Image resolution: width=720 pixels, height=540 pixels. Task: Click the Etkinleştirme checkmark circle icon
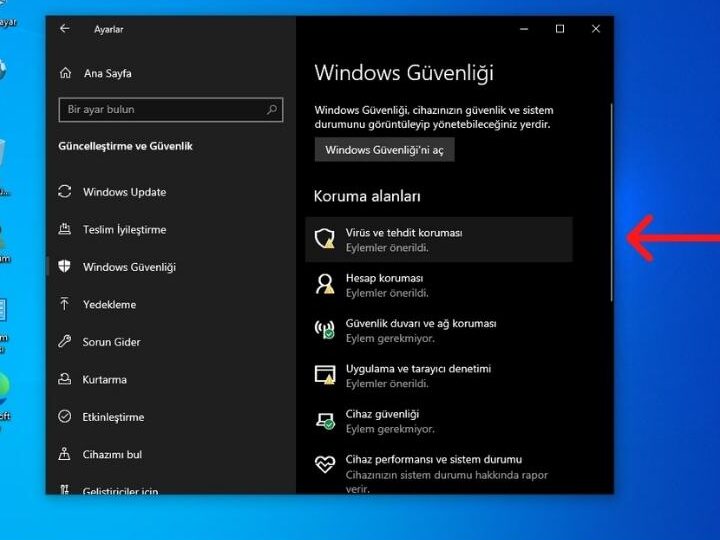[x=65, y=416]
